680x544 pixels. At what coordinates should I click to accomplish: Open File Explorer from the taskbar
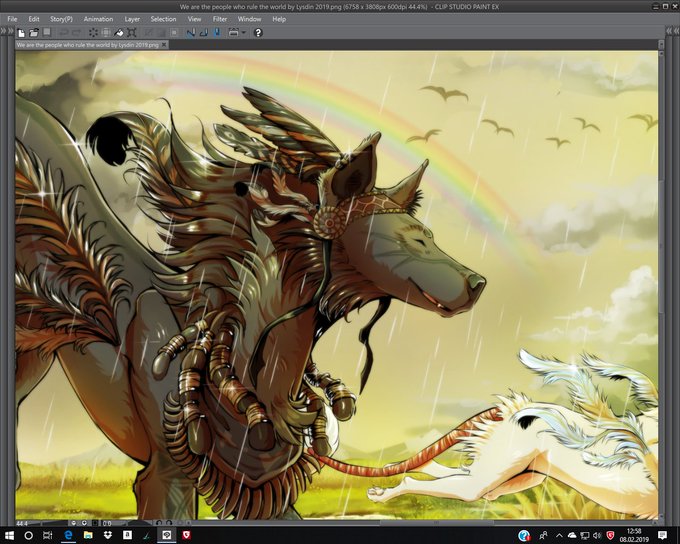point(88,536)
